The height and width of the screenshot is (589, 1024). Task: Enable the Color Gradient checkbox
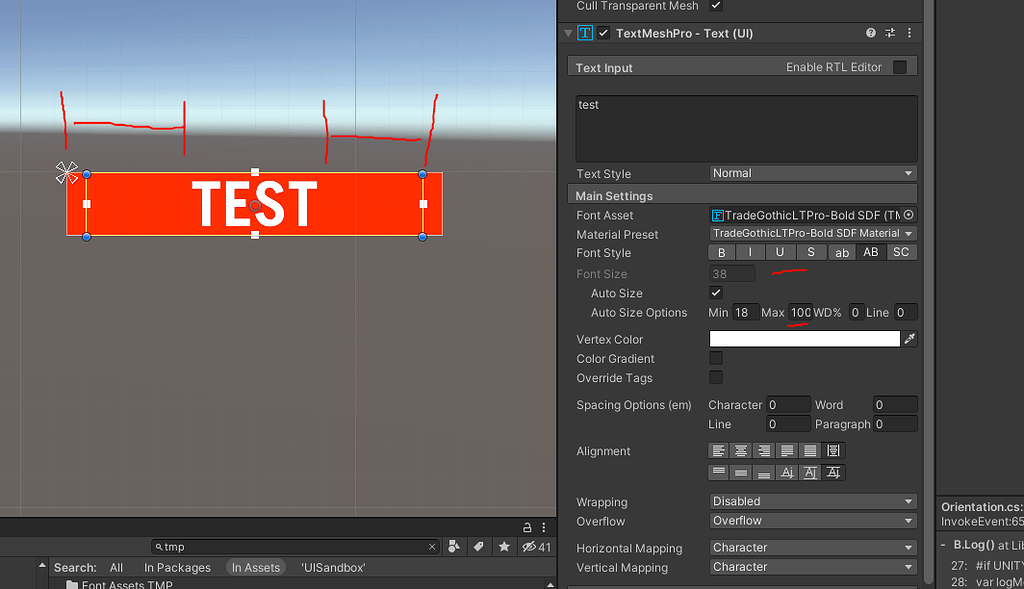[x=716, y=358]
